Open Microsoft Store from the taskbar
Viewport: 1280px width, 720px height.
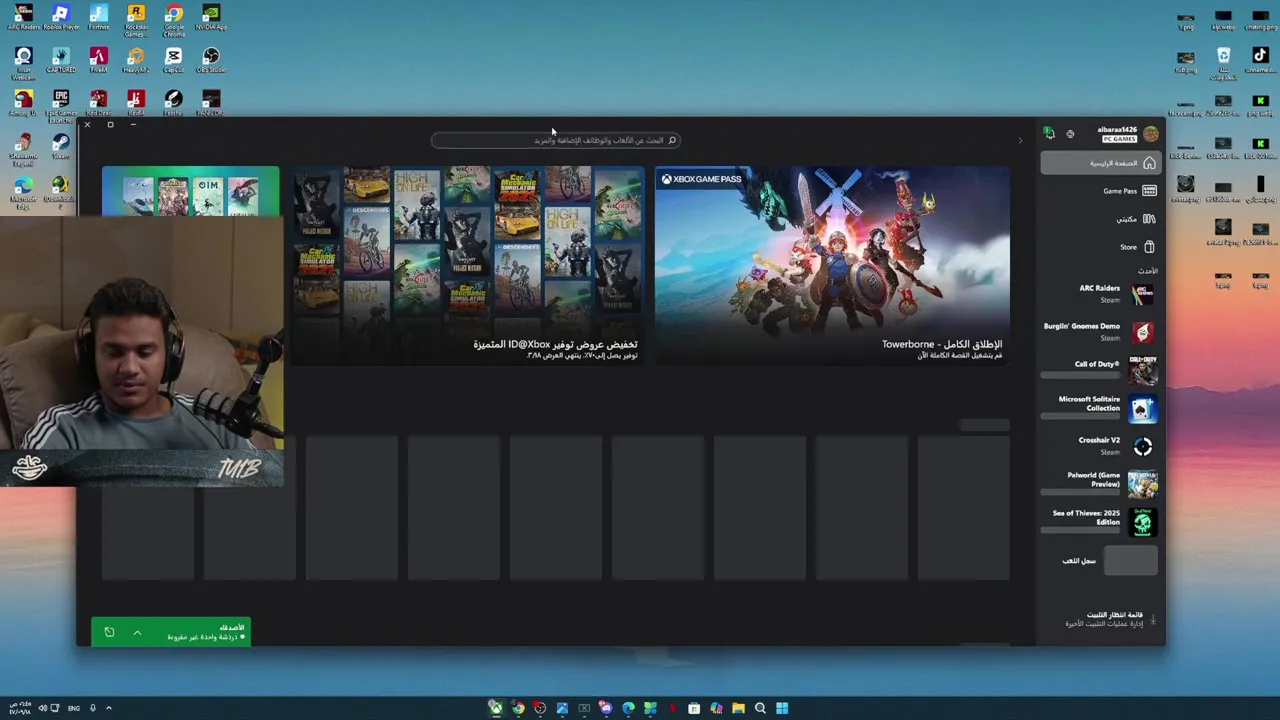pos(694,708)
